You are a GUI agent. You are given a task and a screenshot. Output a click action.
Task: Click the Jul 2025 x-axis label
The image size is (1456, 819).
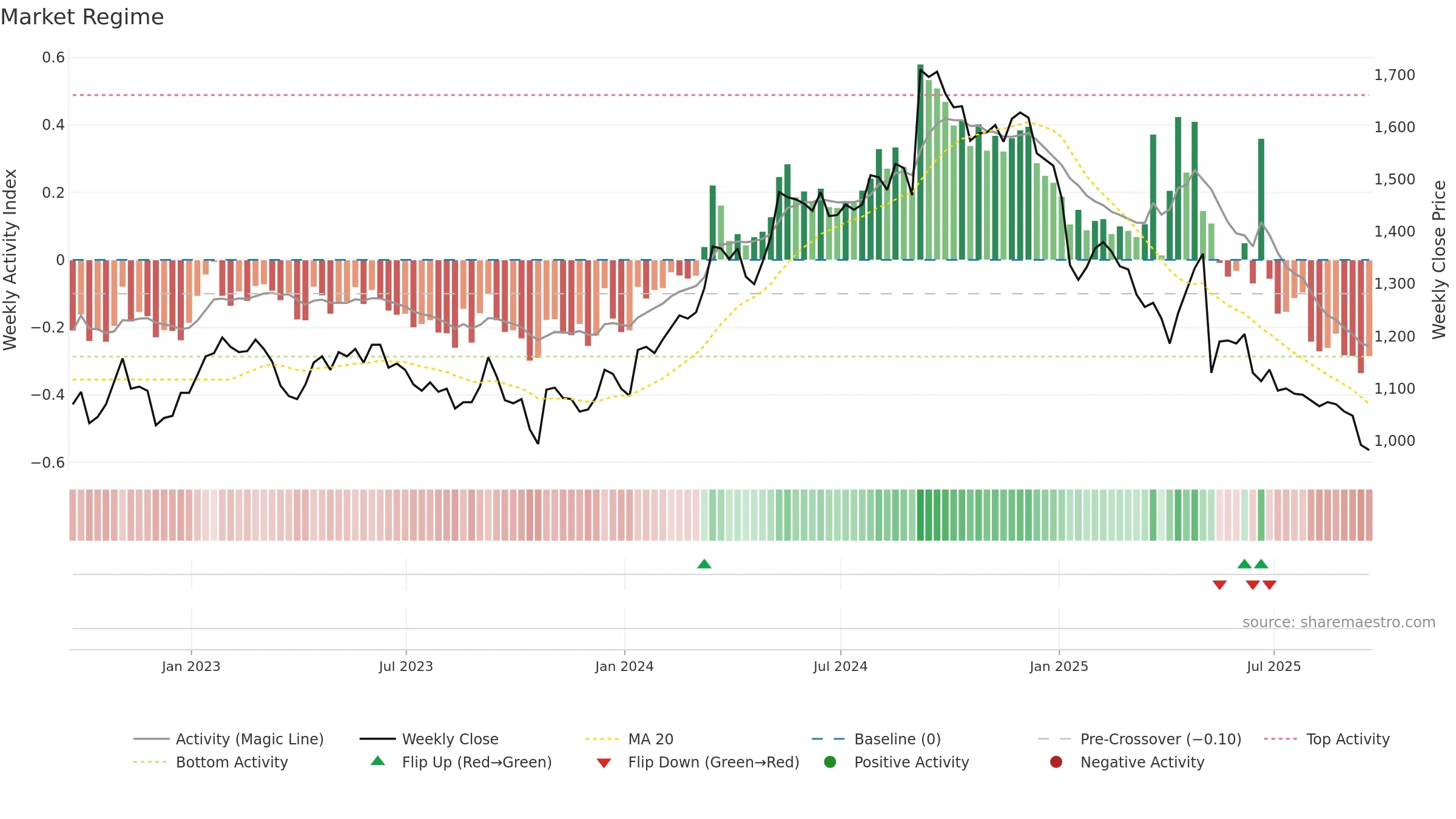click(1273, 667)
